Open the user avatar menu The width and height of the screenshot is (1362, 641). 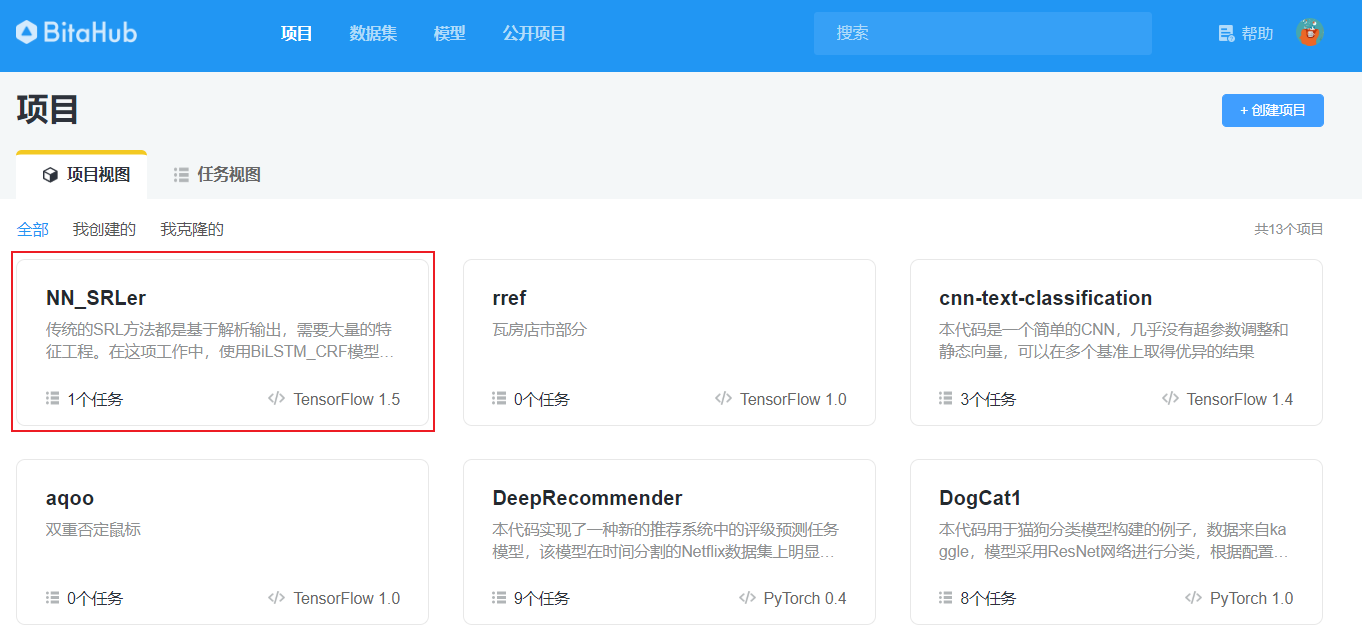point(1309,32)
